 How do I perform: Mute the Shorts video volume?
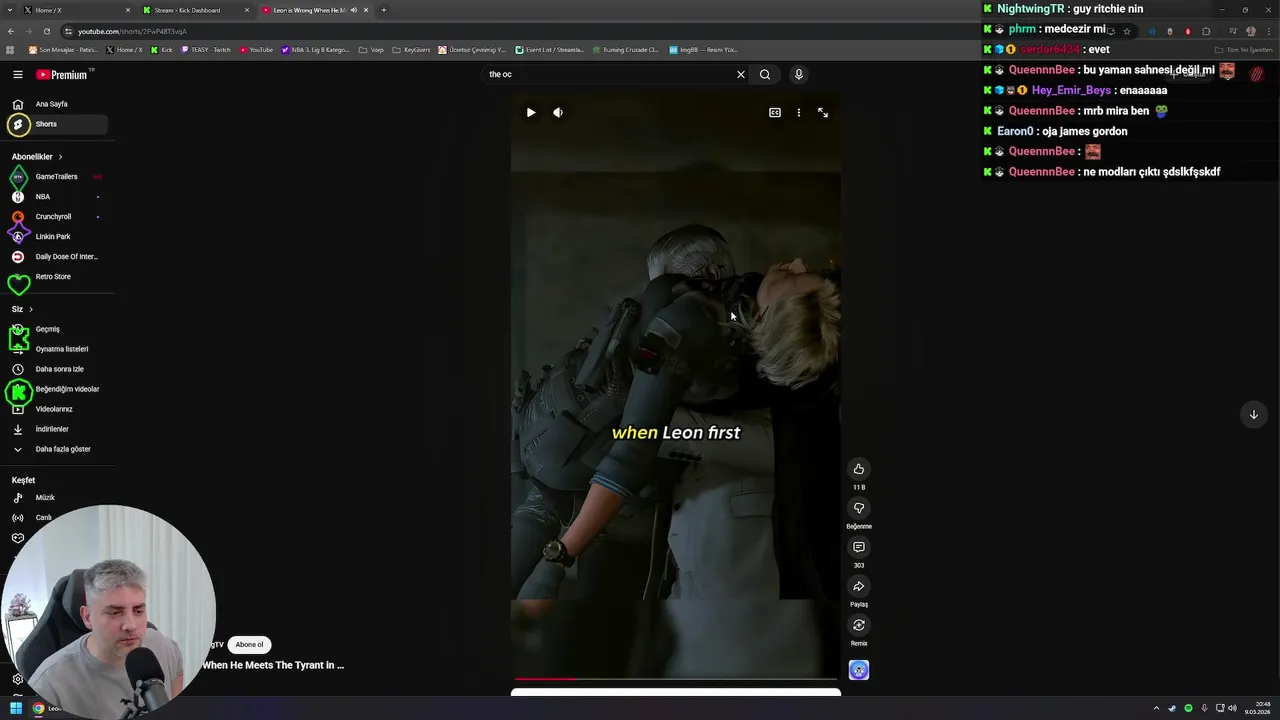(x=558, y=113)
